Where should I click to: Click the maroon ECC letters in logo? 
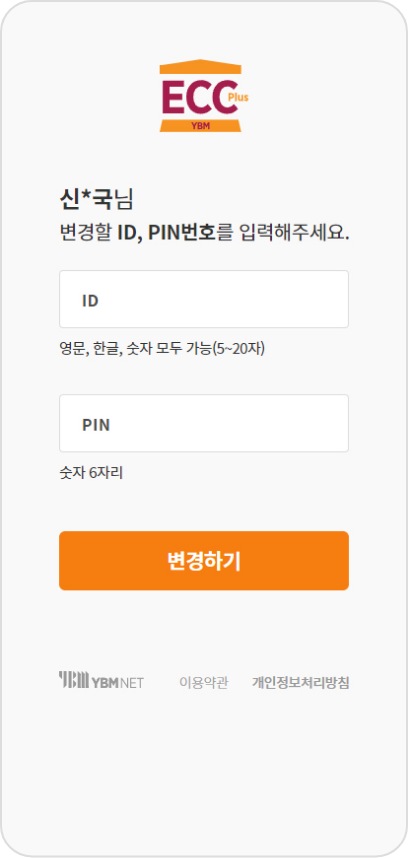pos(200,97)
